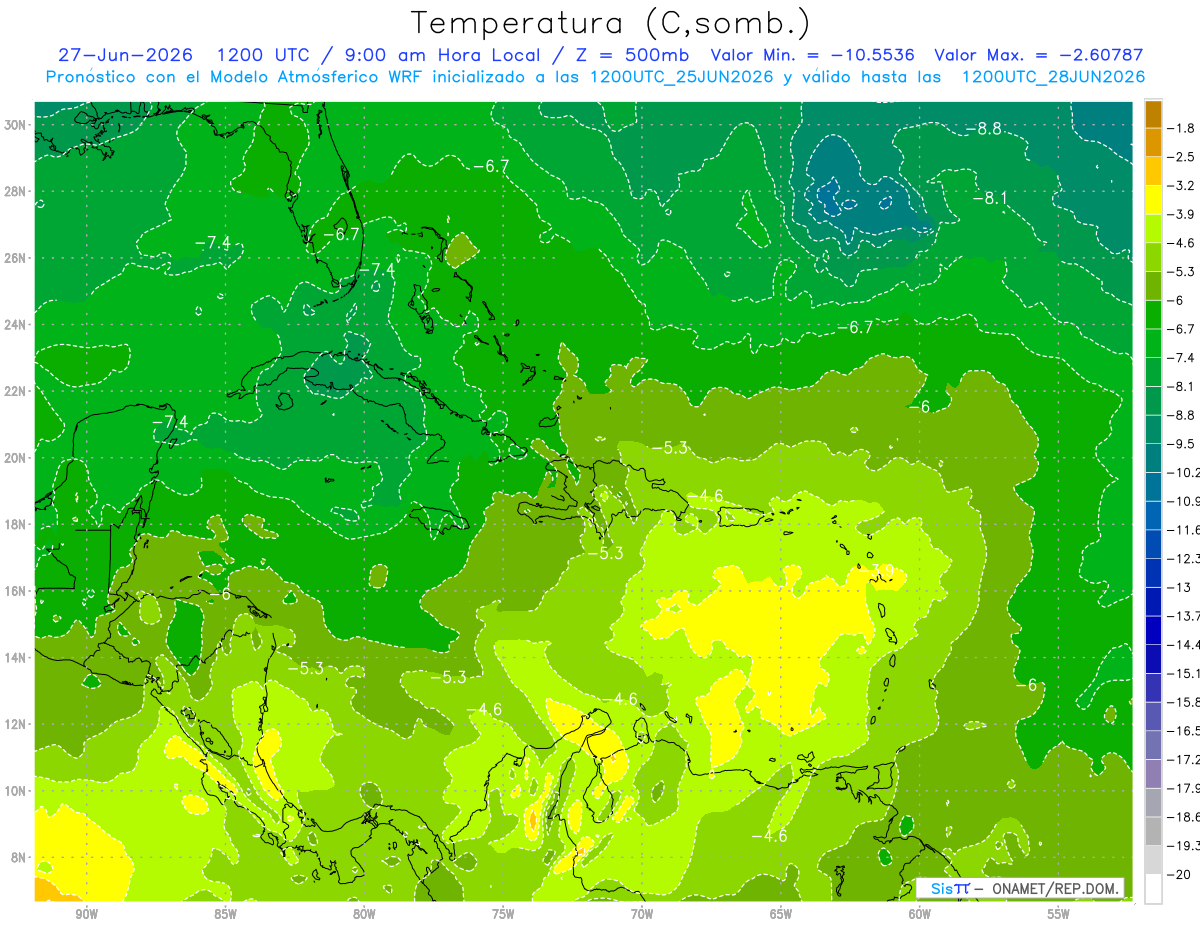The image size is (1200, 927).
Task: Click the colorbar scale value -3.2
Action: (1182, 186)
